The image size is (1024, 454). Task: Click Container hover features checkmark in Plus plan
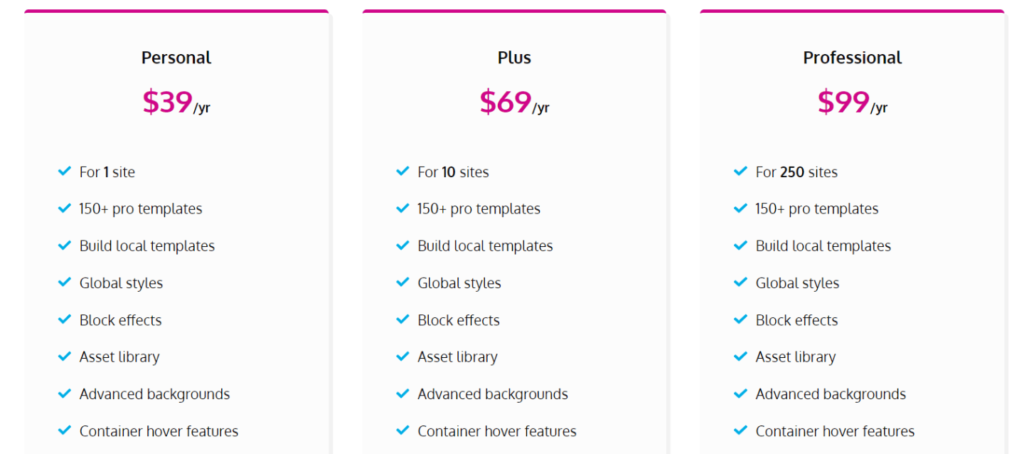403,431
